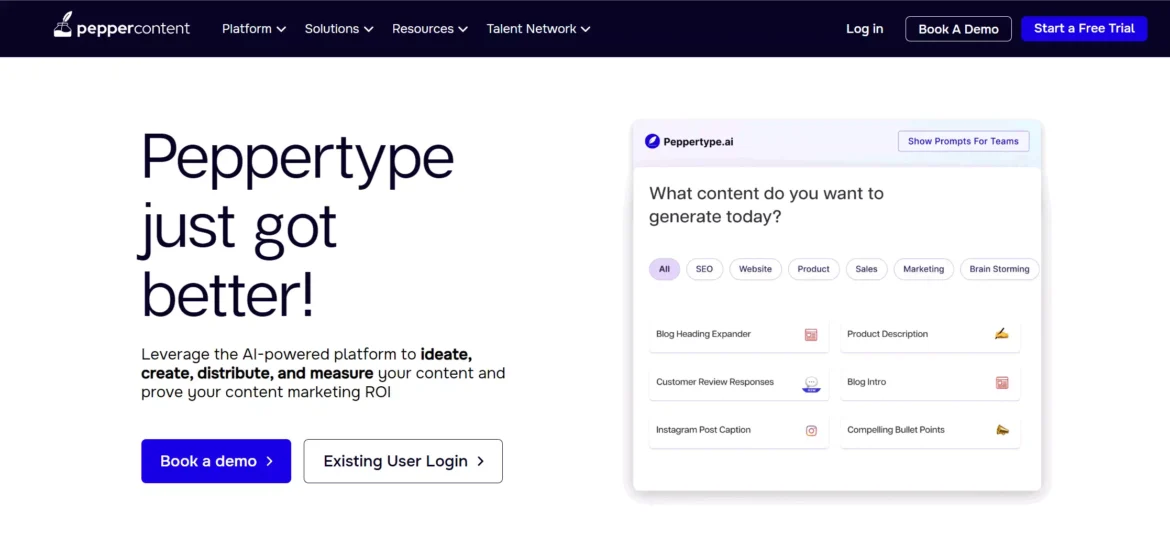Select the All filter chip

[x=664, y=269]
